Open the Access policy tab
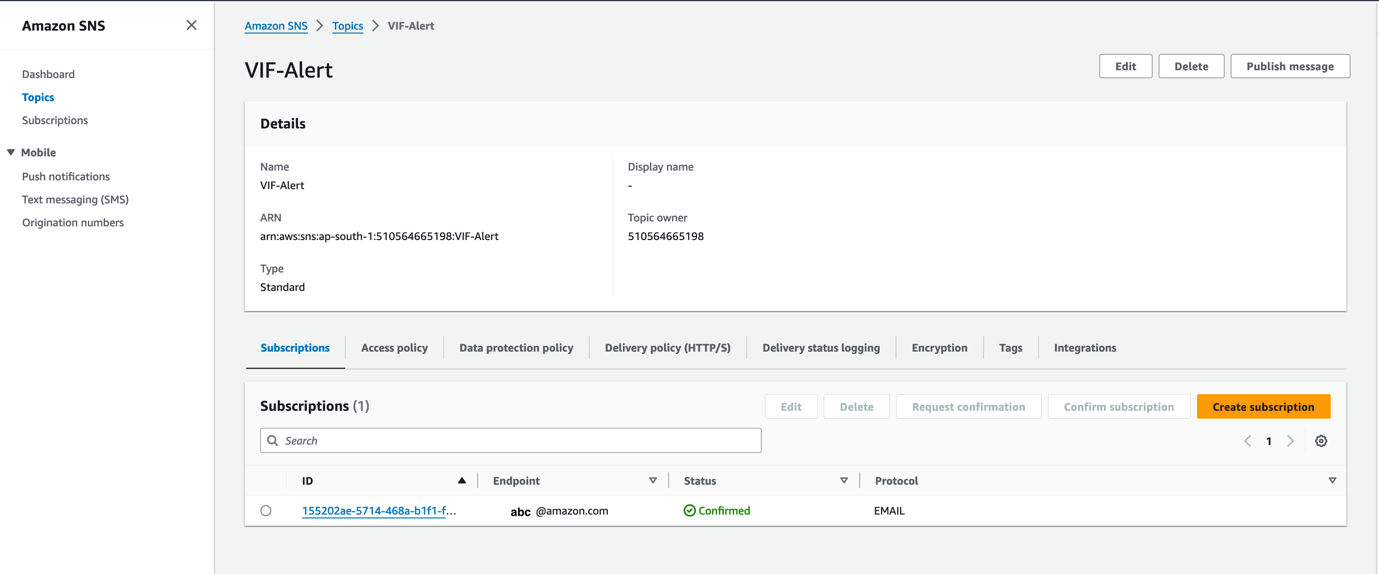This screenshot has width=1379, height=574. 394,348
